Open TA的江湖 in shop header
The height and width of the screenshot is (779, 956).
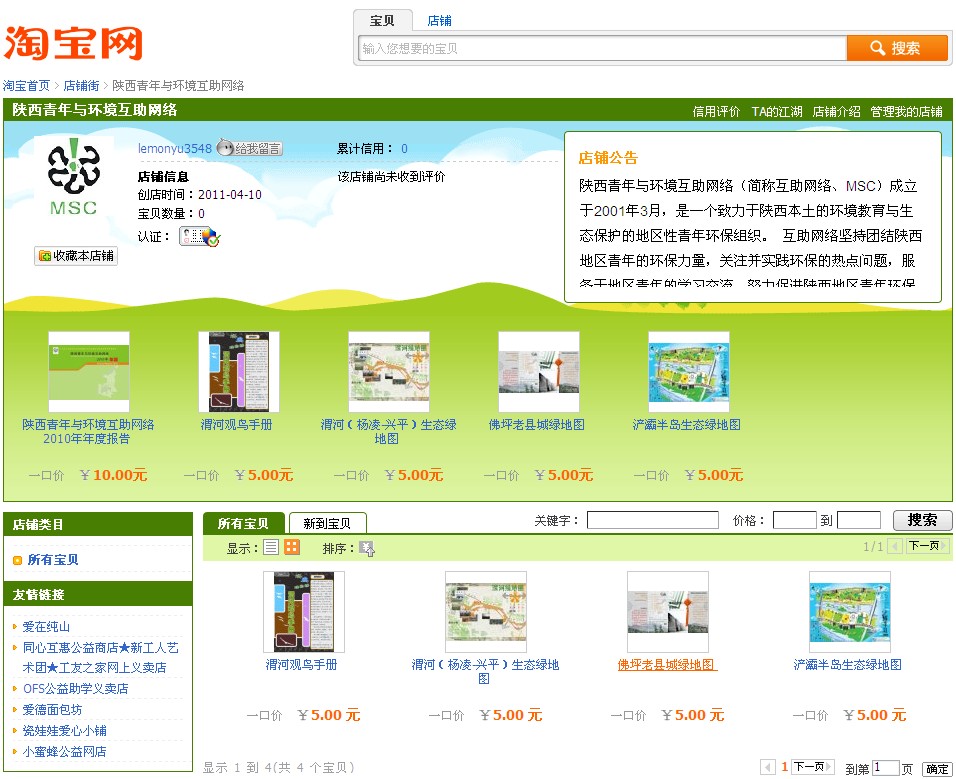click(777, 112)
